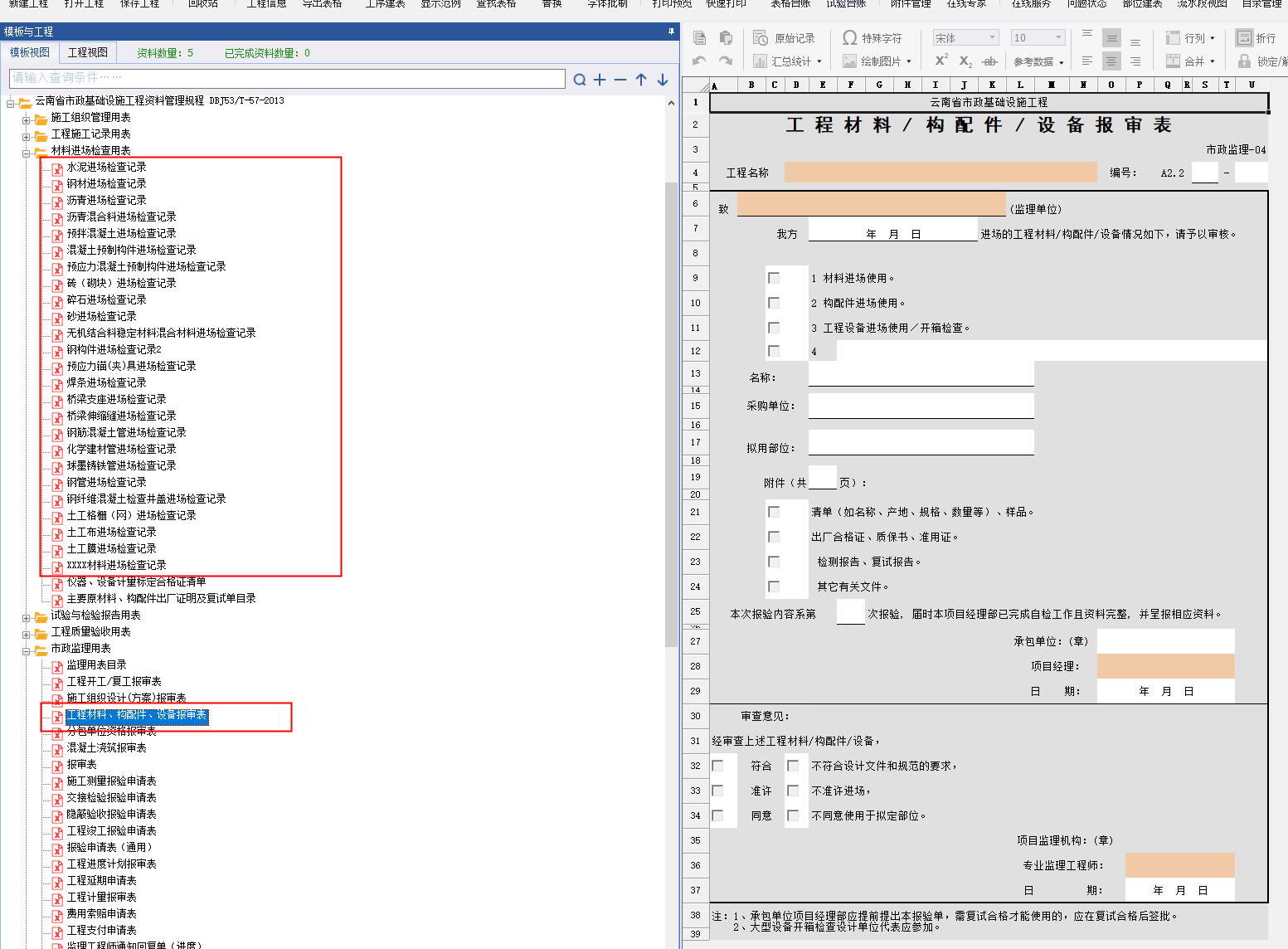Viewport: 1288px width, 949px height.
Task: Open 导出表格 in the top menu
Action: (x=323, y=4)
